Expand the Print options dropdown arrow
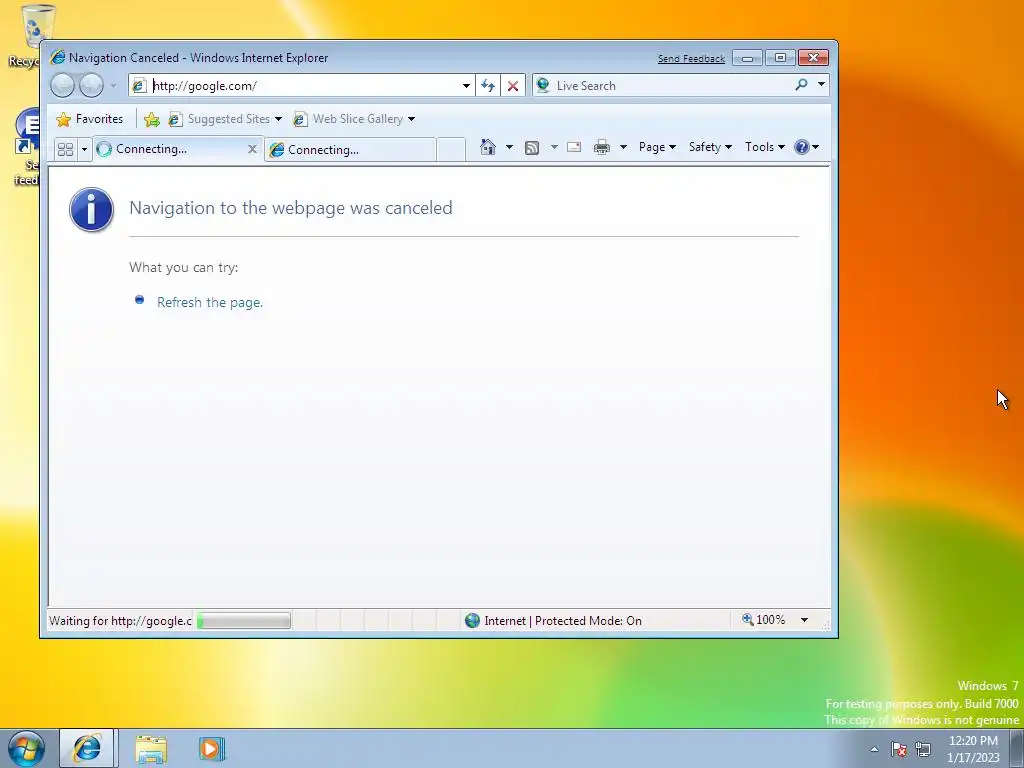This screenshot has width=1024, height=768. [623, 147]
